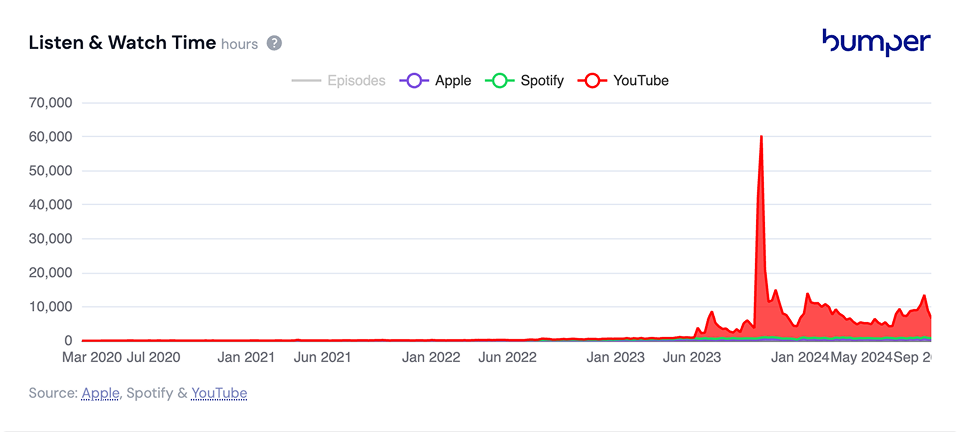Click the Jan 2022 x-axis label
The width and height of the screenshot is (960, 433).
point(431,357)
